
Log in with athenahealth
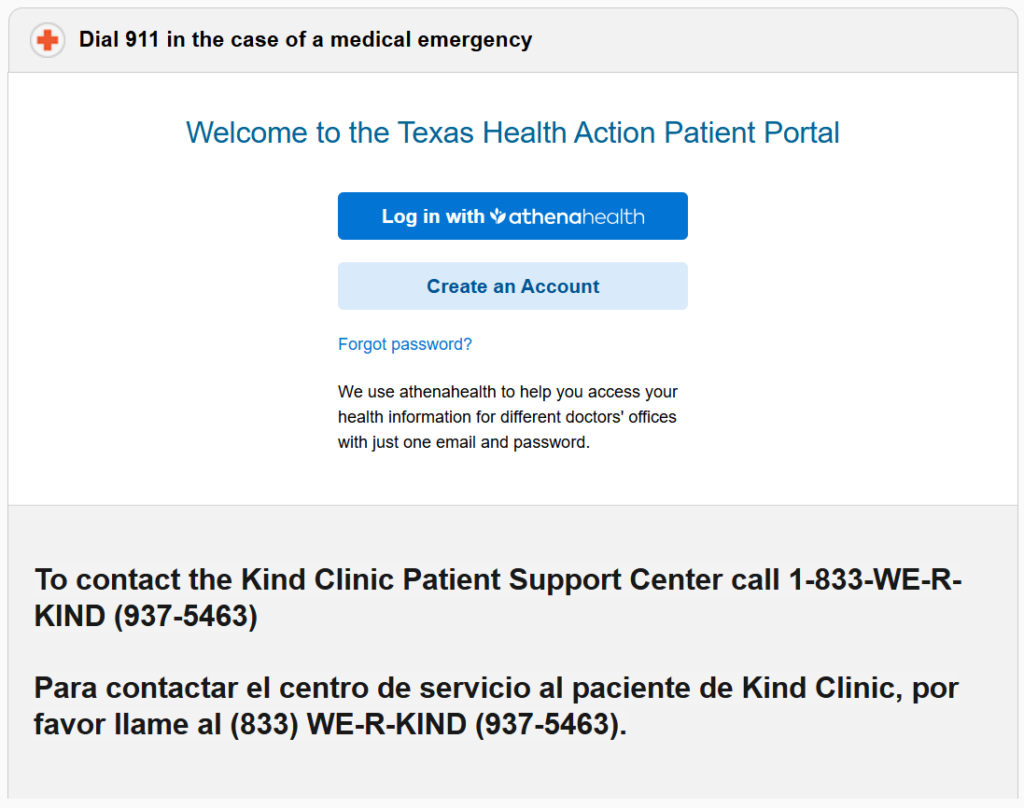(x=512, y=216)
